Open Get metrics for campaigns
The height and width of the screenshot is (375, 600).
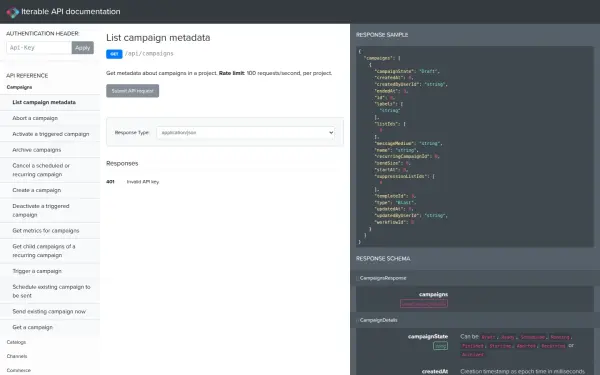[x=50, y=231]
